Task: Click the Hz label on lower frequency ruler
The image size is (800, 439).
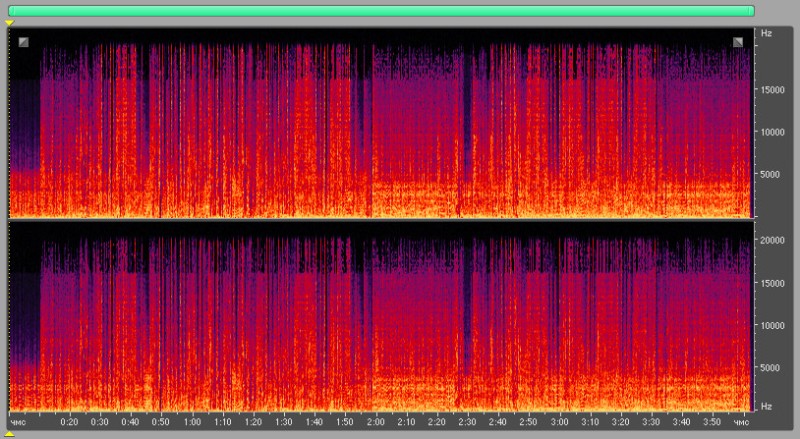Action: (766, 407)
